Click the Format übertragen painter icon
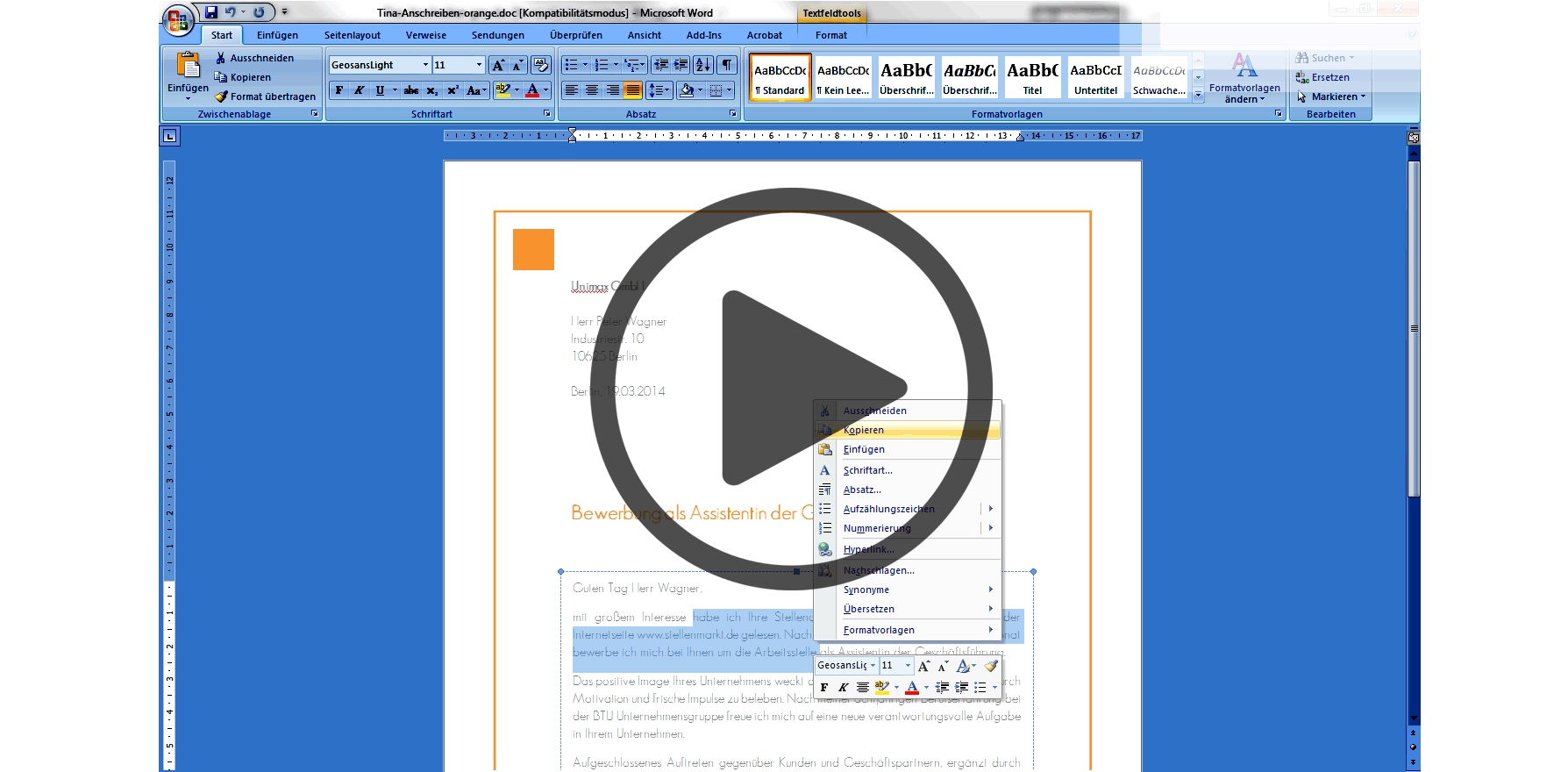The image size is (1568, 772). 221,96
